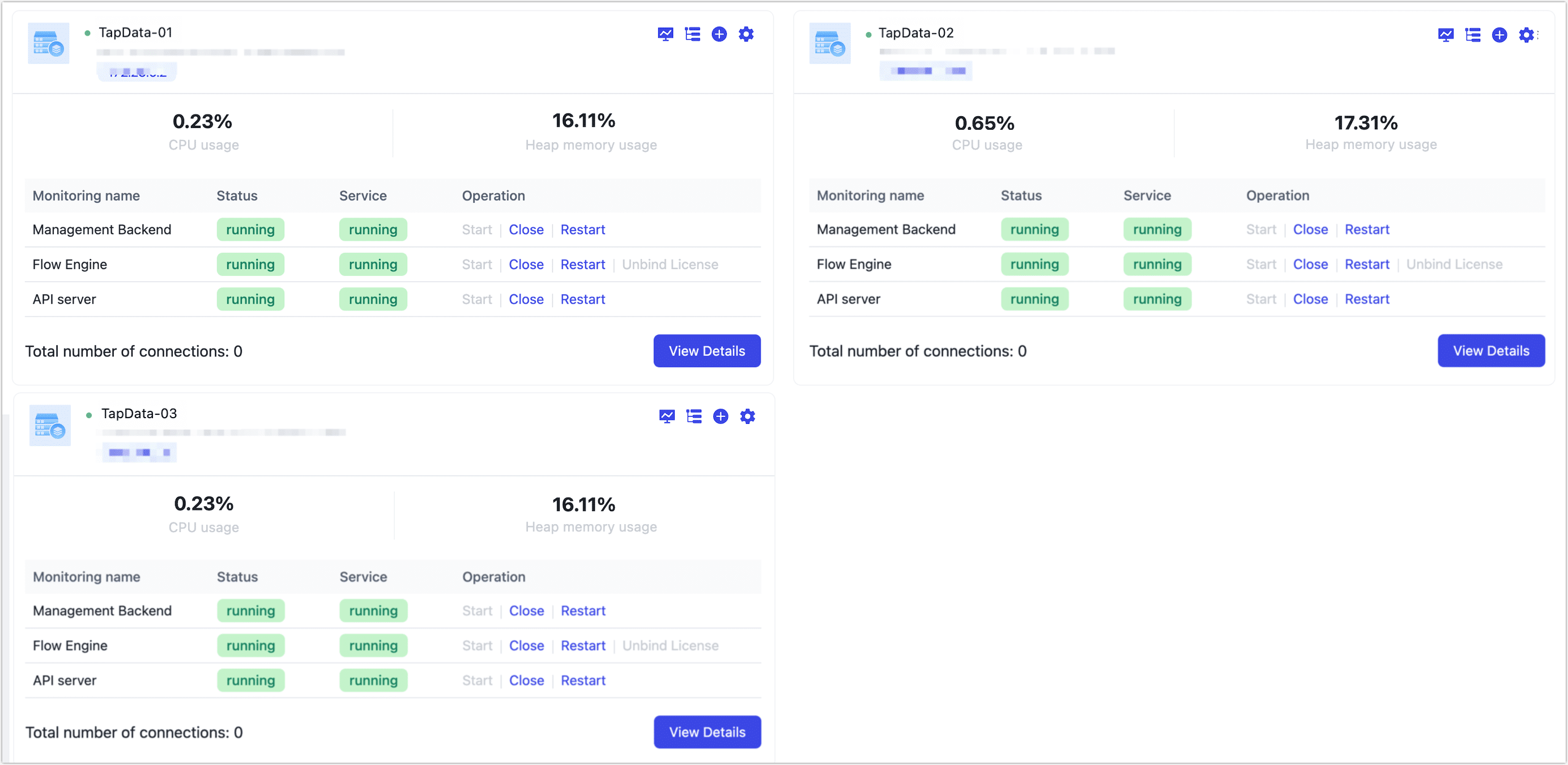This screenshot has height=765, width=1568.
Task: Open monitoring chart icon for TapData-01
Action: 665,34
